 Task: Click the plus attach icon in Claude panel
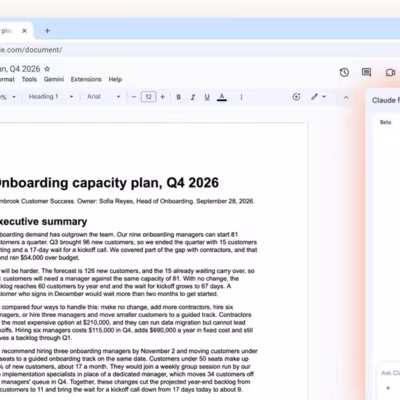point(388,388)
